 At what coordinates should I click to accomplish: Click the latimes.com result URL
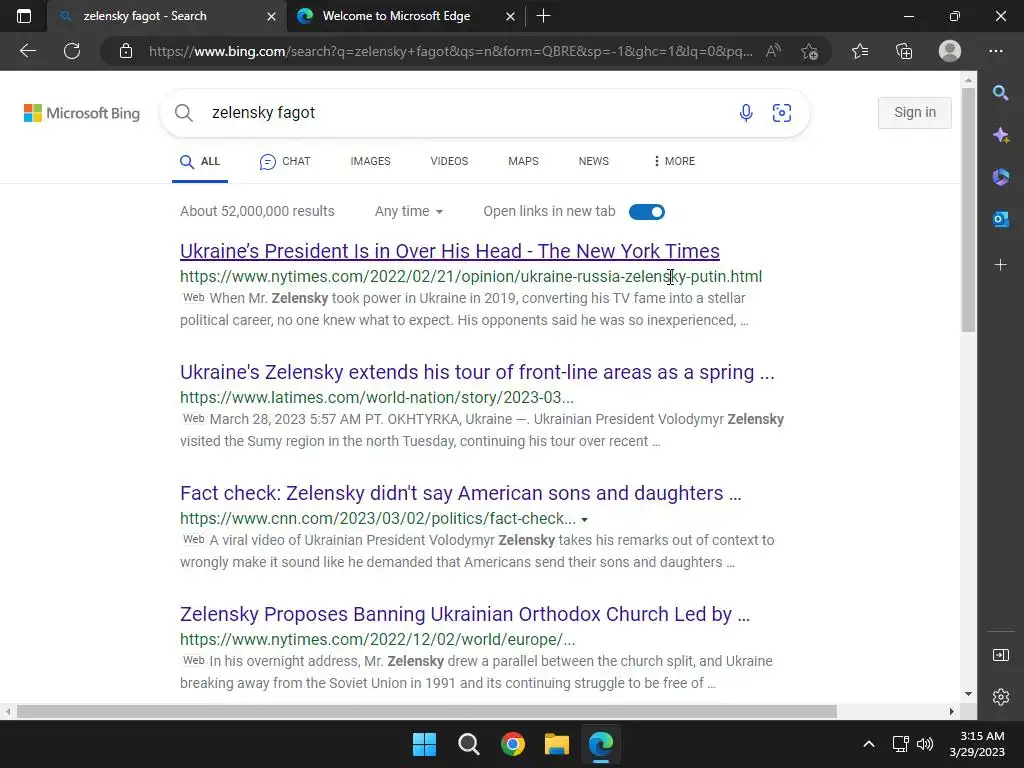tap(377, 398)
